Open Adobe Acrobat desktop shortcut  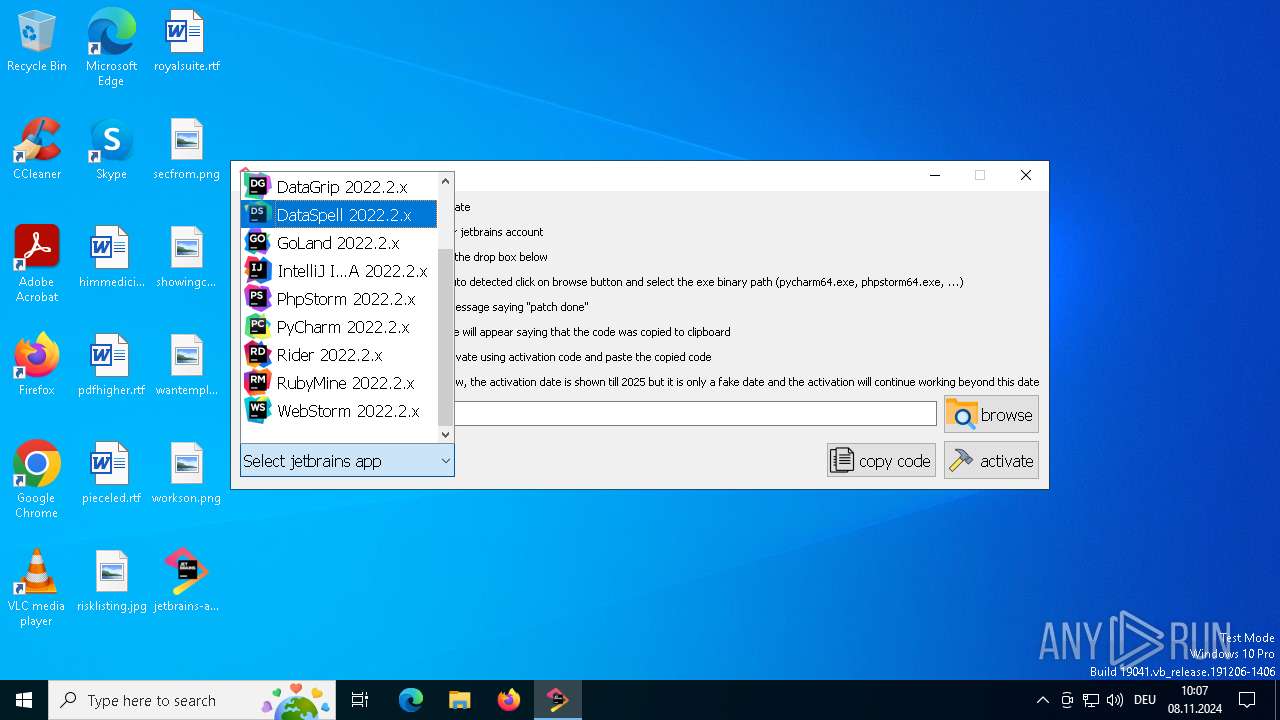click(x=37, y=264)
